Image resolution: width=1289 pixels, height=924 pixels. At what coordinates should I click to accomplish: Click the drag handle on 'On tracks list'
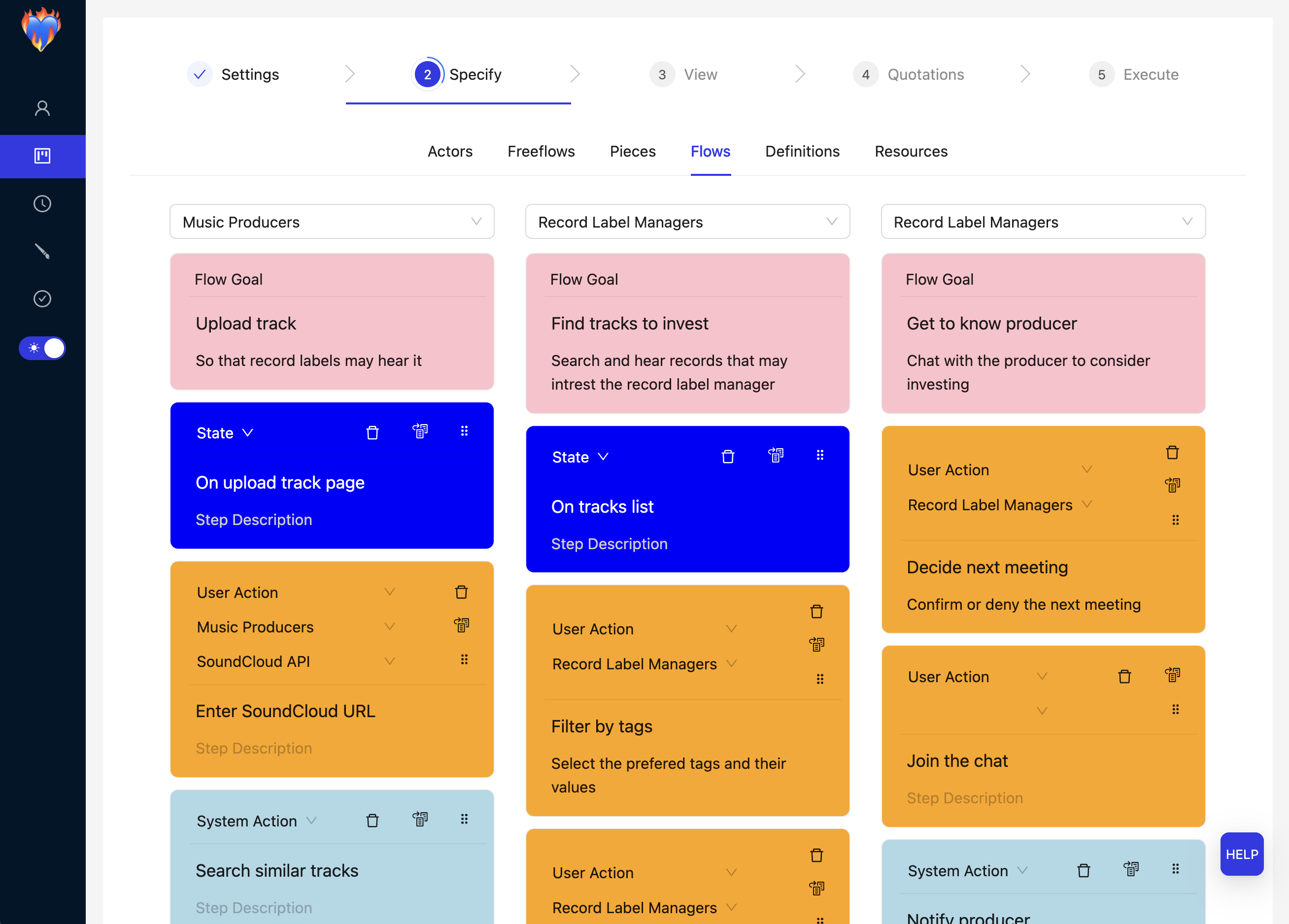[x=820, y=455]
